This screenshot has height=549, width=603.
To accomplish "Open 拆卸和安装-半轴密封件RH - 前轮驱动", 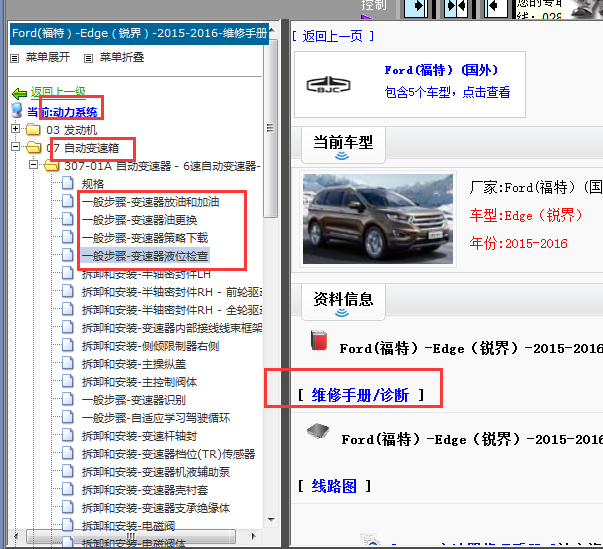I will [172, 292].
